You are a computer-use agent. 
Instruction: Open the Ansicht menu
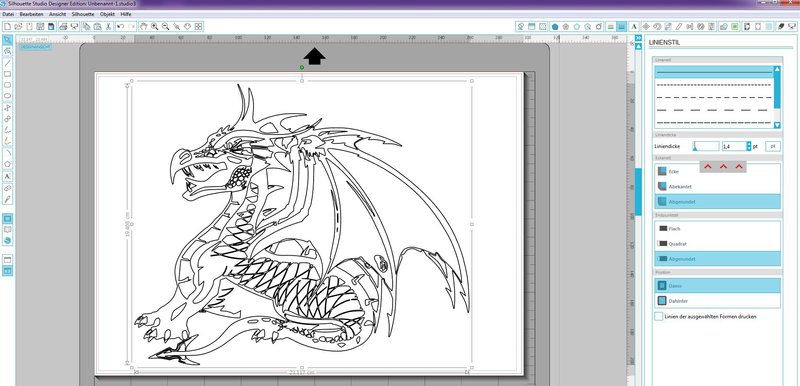coord(58,14)
